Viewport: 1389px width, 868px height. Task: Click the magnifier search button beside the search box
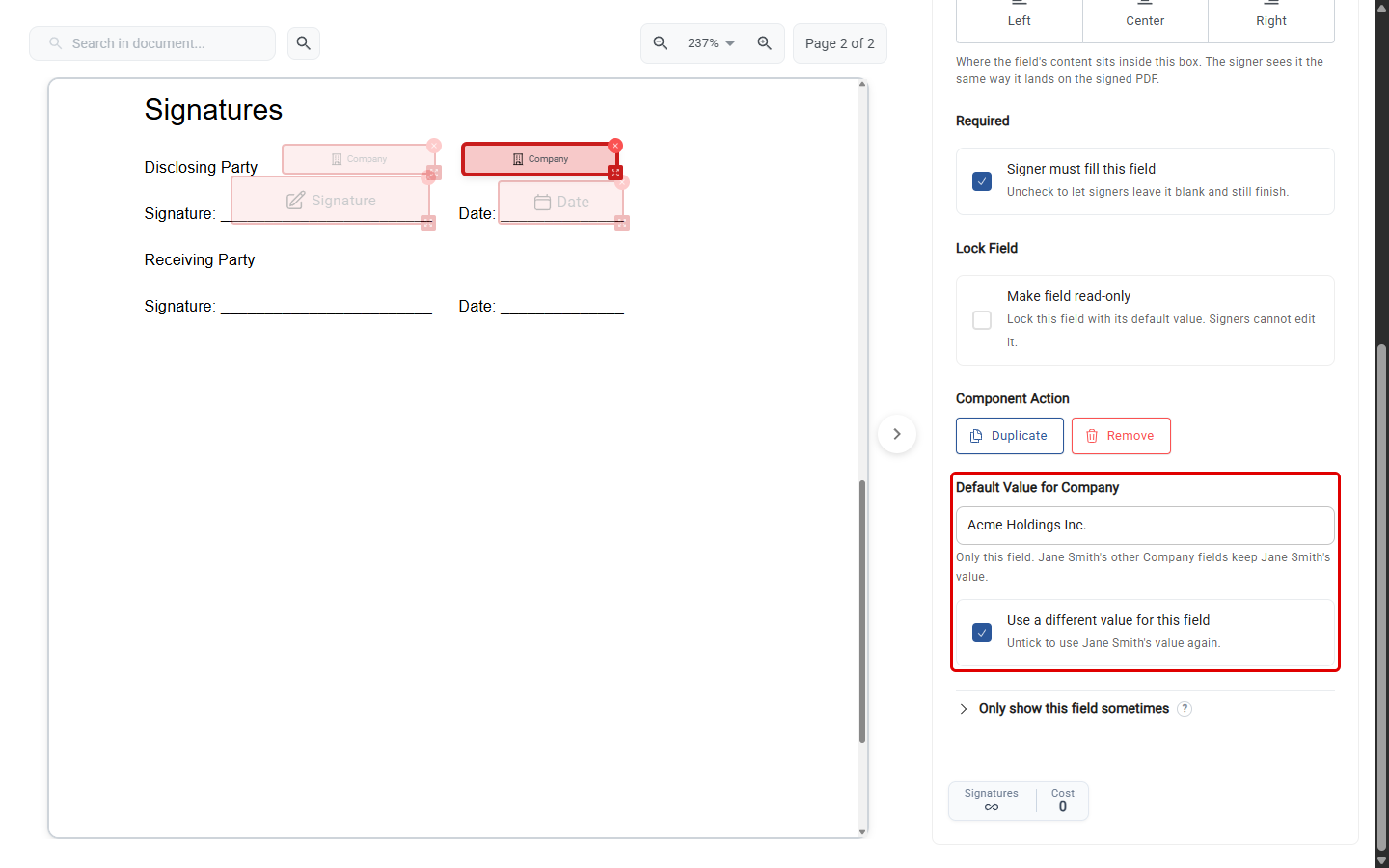(x=304, y=43)
